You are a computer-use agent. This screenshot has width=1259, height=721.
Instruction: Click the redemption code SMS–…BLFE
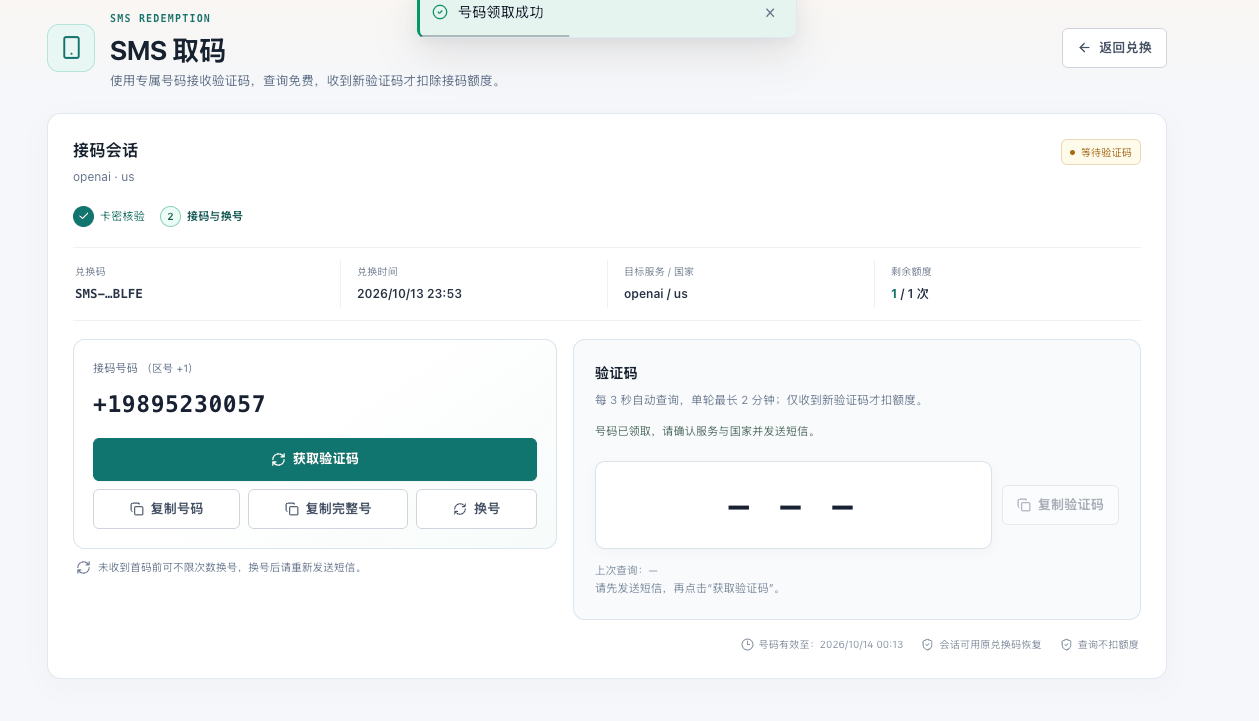(109, 294)
